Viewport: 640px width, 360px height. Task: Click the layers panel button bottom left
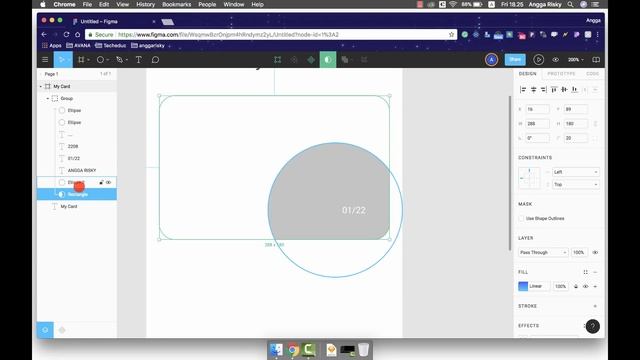45,330
